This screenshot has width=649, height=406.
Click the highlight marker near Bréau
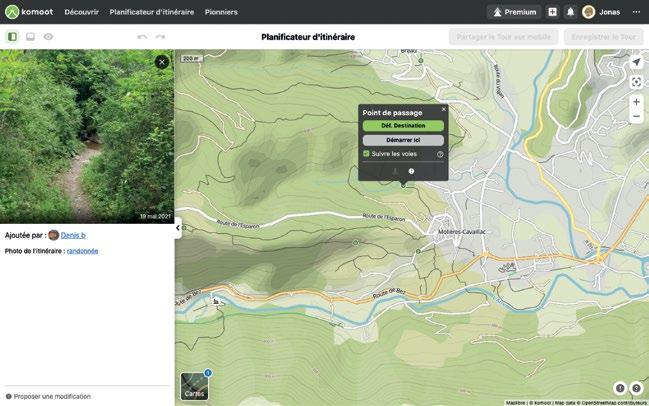pos(421,60)
